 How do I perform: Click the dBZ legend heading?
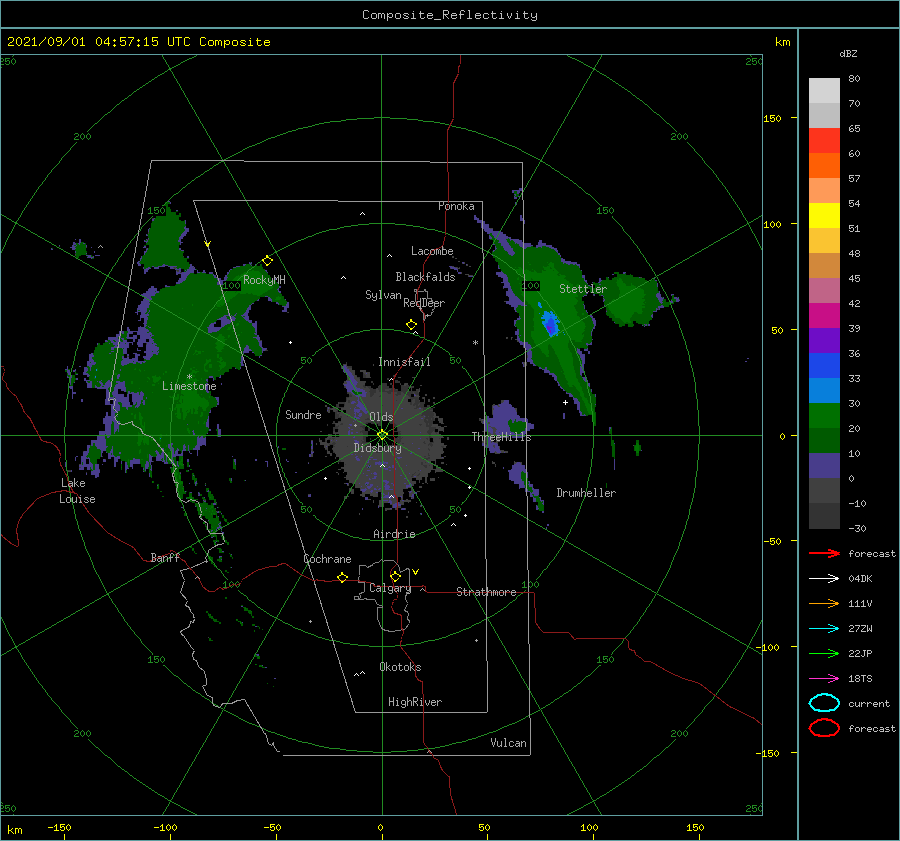coord(848,53)
